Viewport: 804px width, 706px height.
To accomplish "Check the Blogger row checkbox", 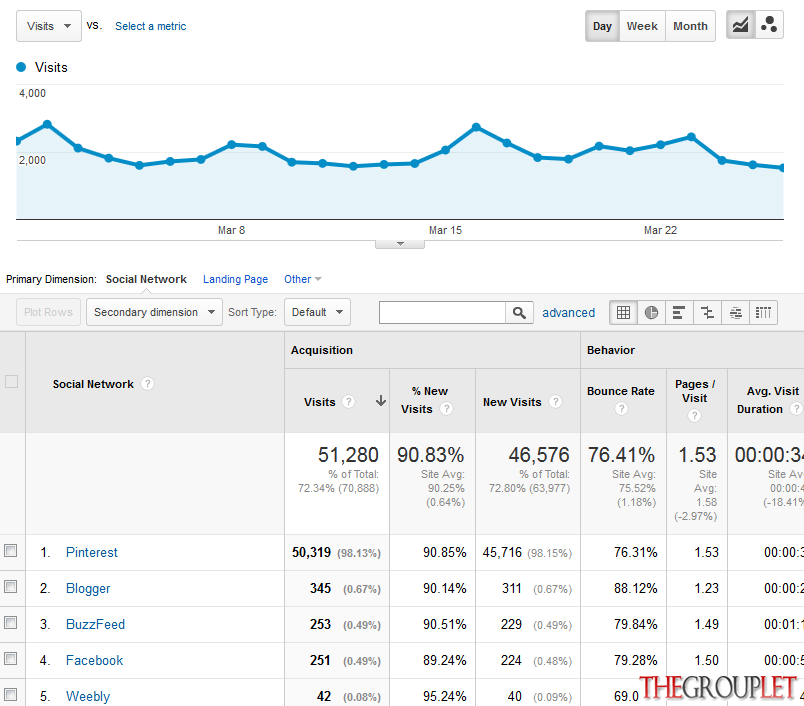I will [11, 587].
